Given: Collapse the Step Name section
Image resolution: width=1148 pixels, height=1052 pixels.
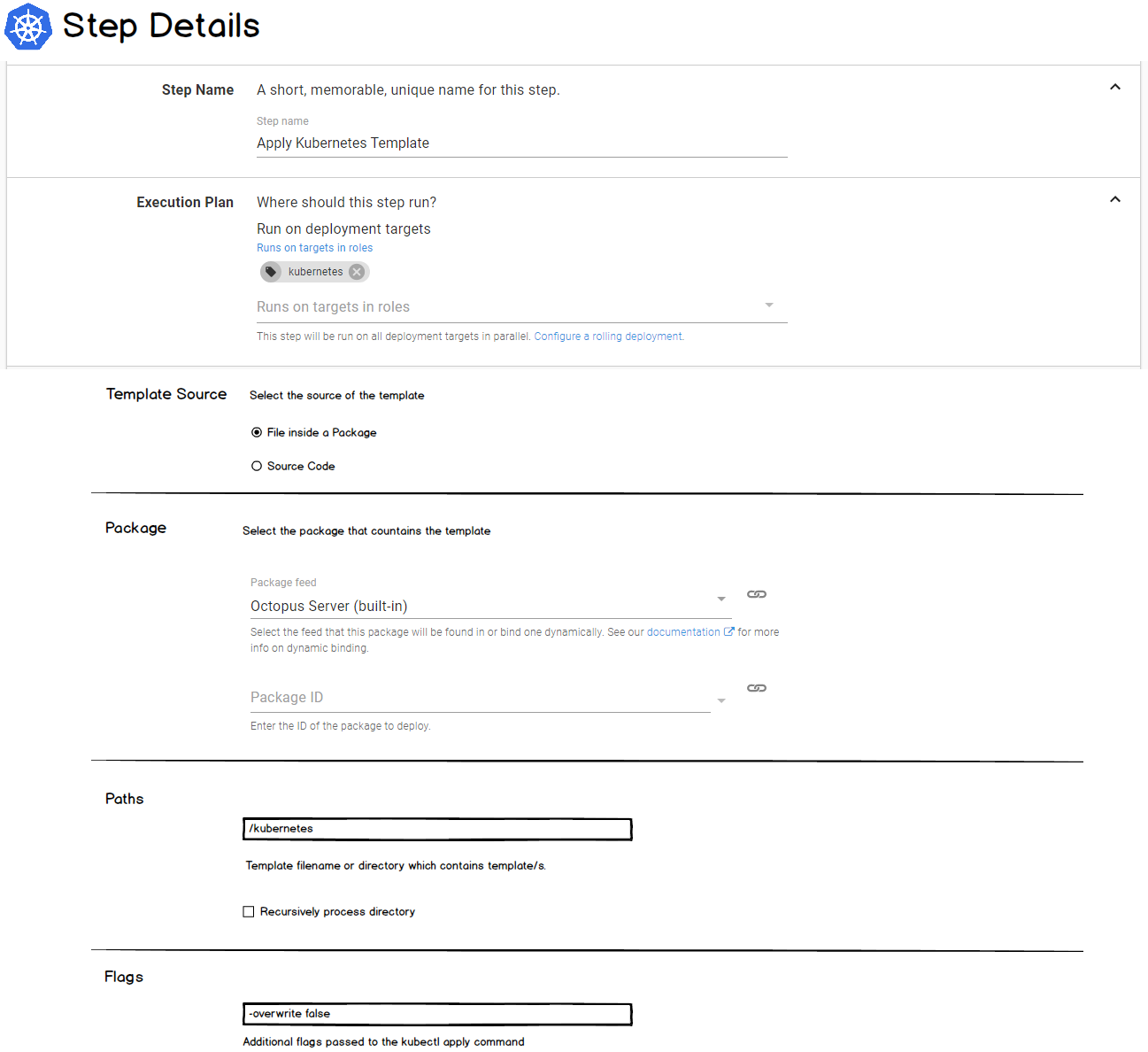Looking at the screenshot, I should (x=1114, y=87).
